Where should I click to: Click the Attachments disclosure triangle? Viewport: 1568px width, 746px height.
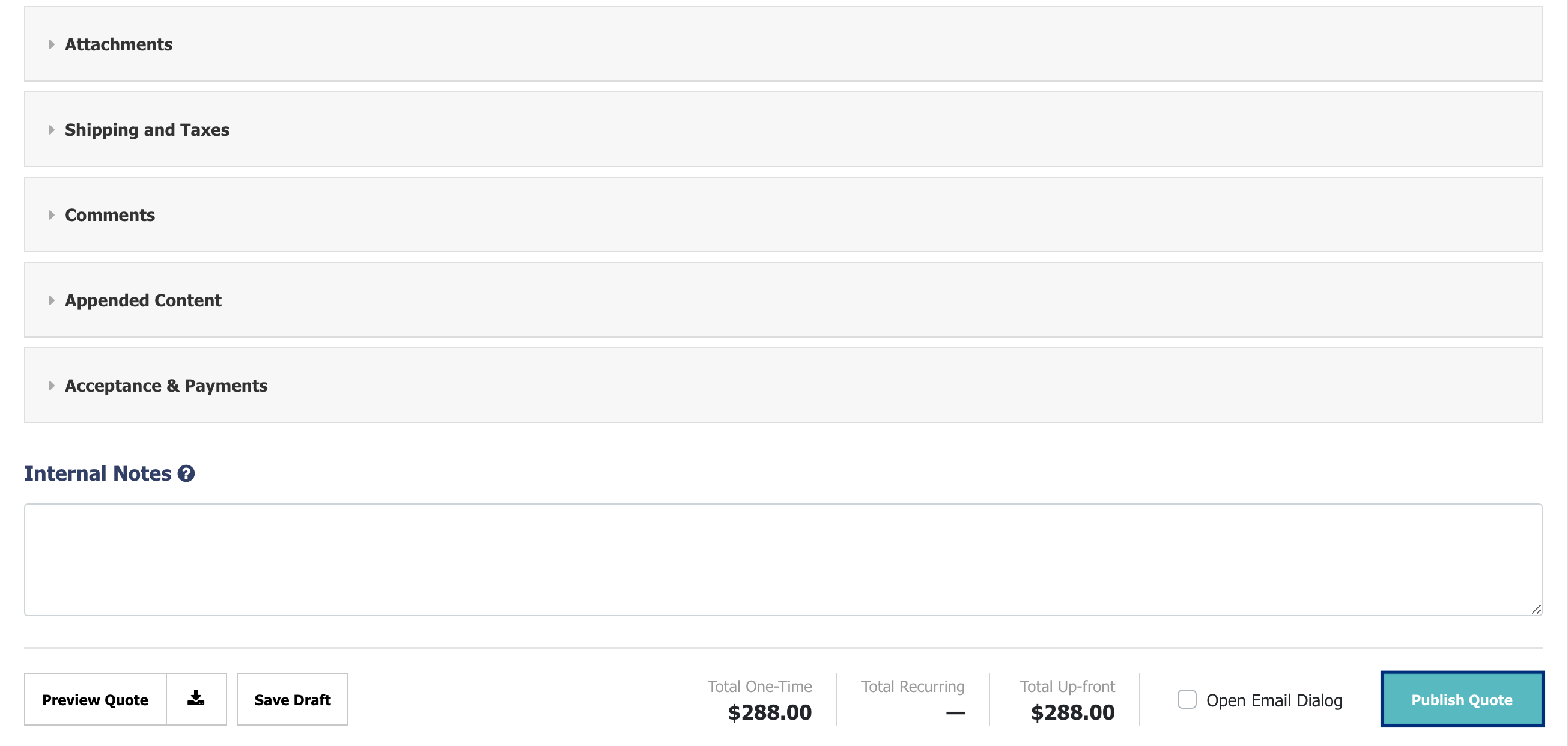pos(52,44)
